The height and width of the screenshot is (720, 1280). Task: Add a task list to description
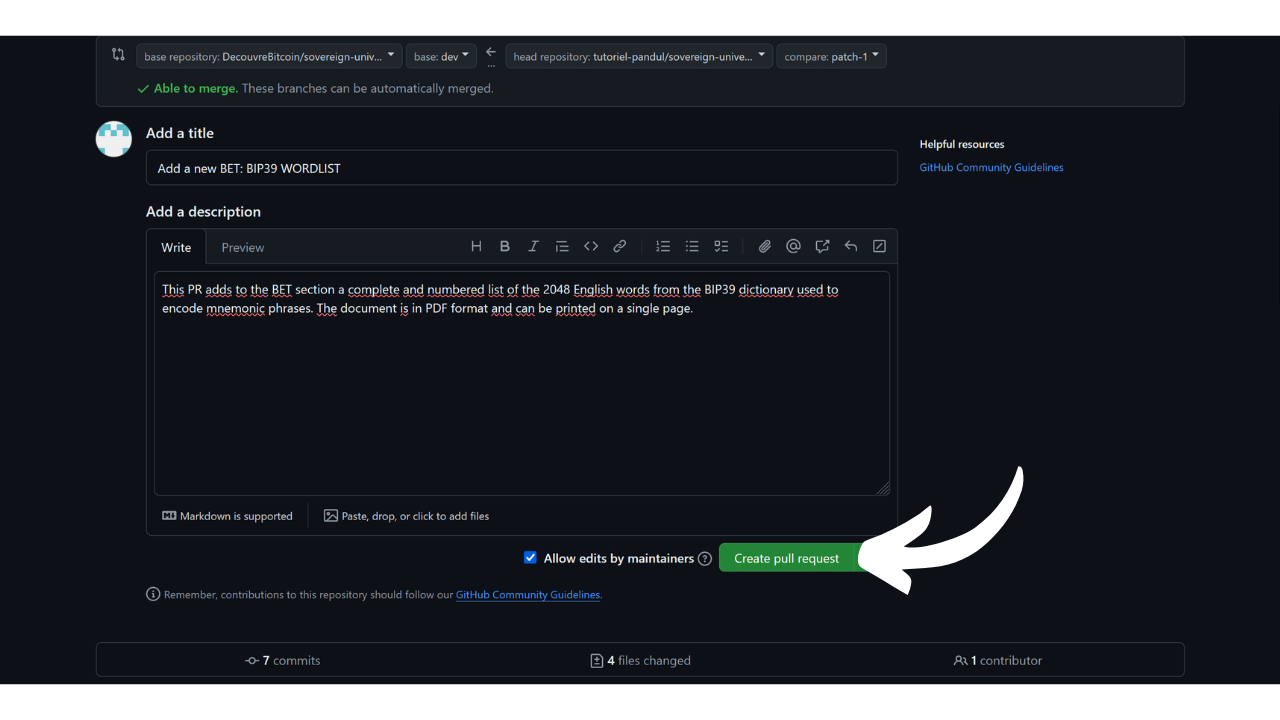pos(721,246)
